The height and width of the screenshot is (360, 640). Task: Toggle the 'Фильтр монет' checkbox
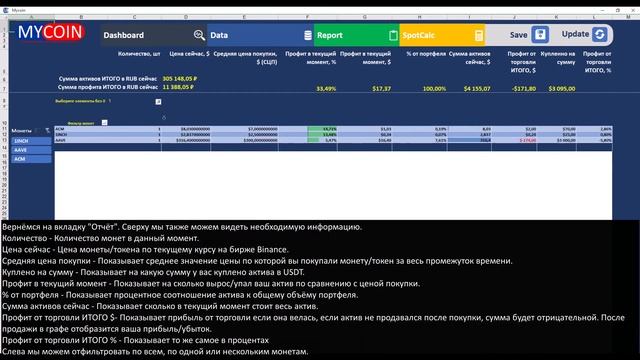pos(104,122)
